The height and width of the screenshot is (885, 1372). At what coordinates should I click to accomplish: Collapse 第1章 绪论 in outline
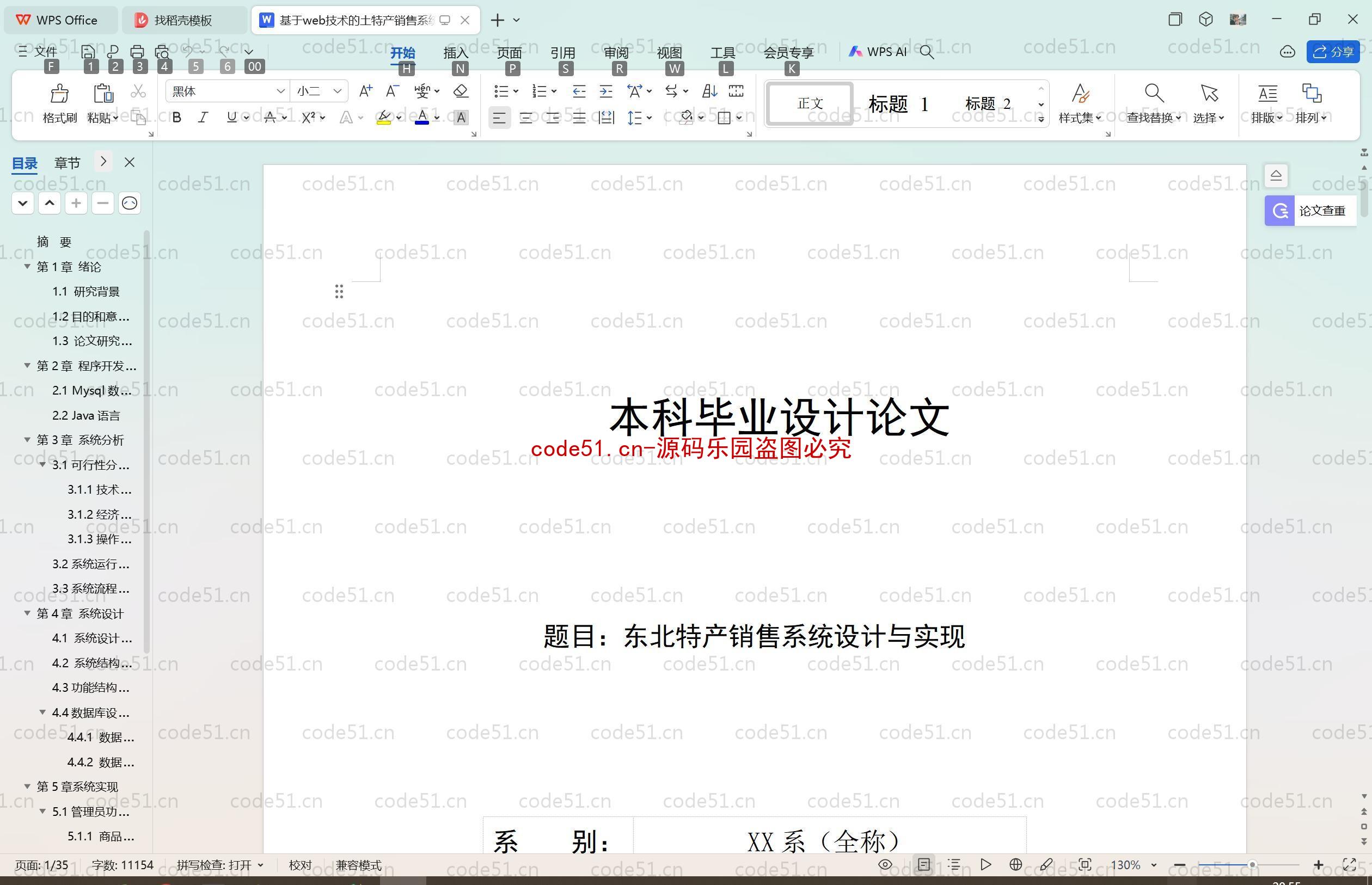(x=27, y=266)
